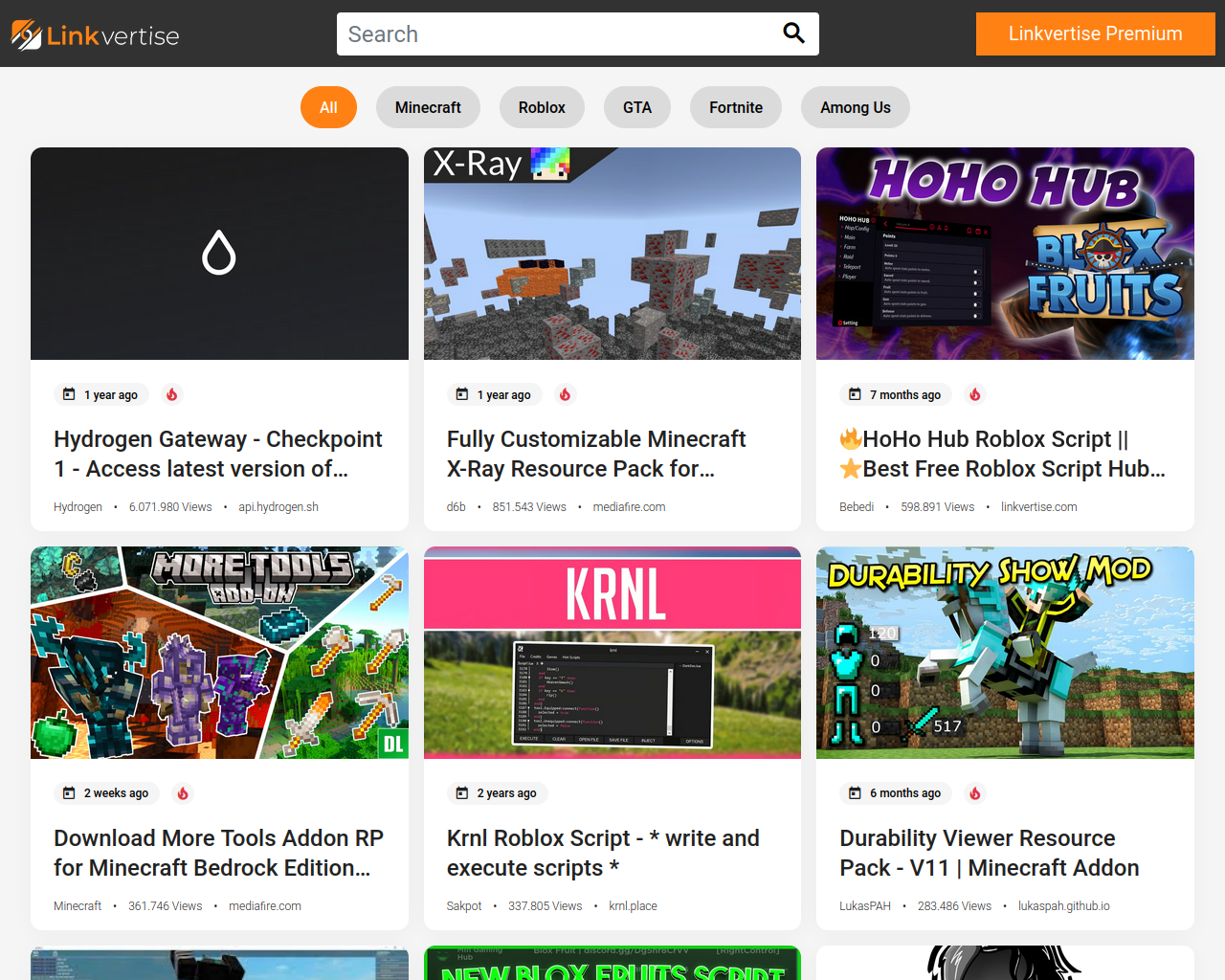Open the HoHo Hub Blox Fruits thumbnail
This screenshot has width=1225, height=980.
pos(1005,254)
